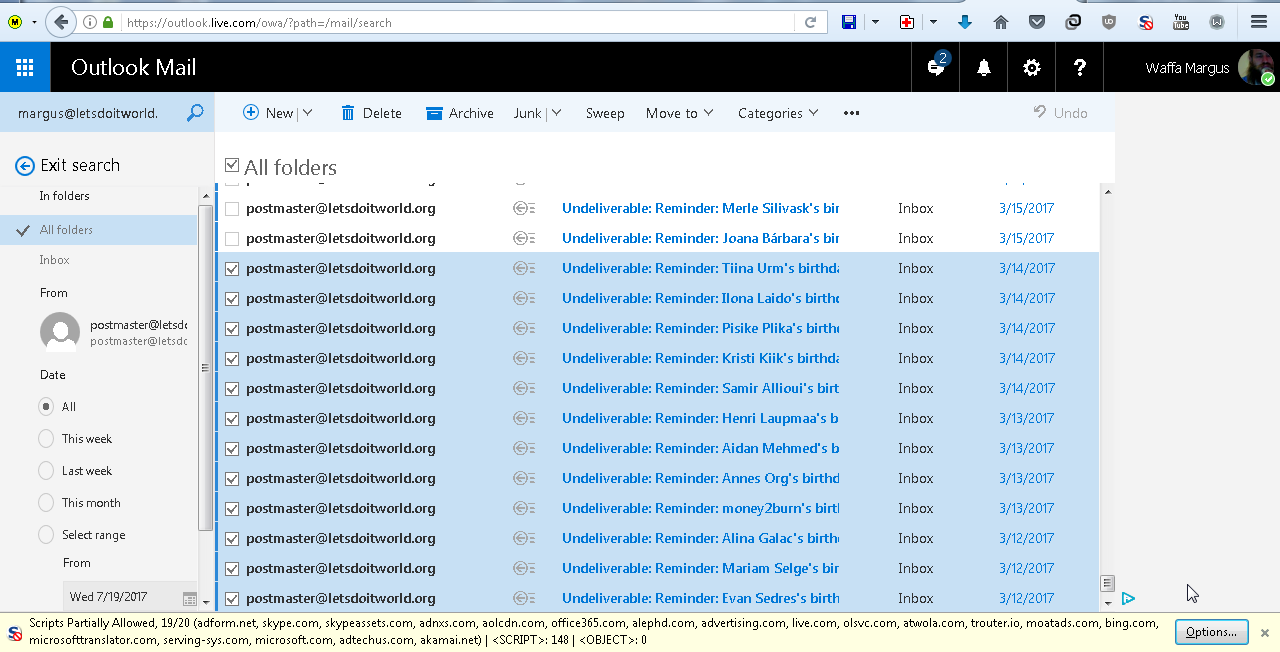Click the Pocket icon in browser toolbar
The image size is (1280, 652).
click(1037, 22)
